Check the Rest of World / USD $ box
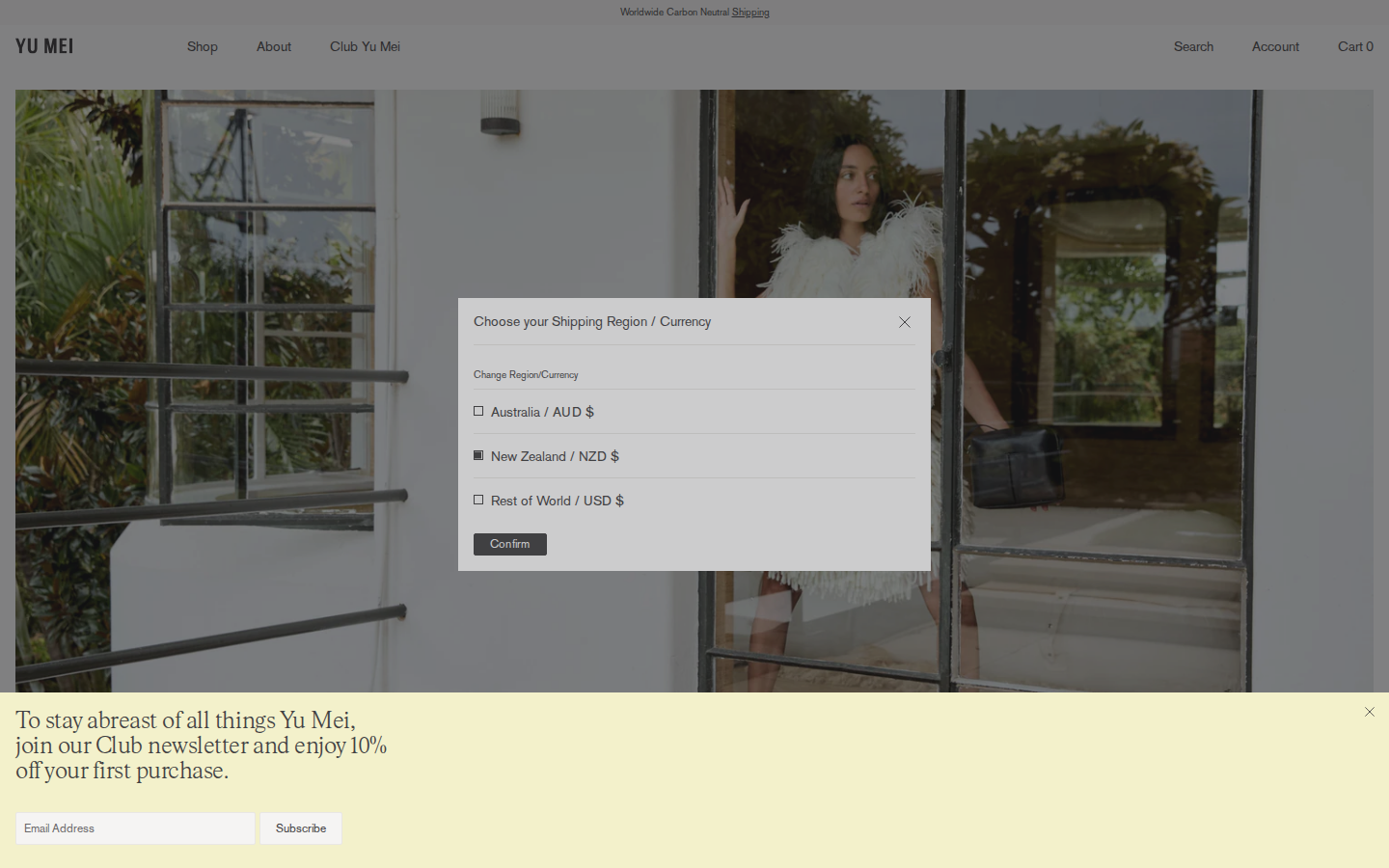Image resolution: width=1389 pixels, height=868 pixels. coord(478,501)
